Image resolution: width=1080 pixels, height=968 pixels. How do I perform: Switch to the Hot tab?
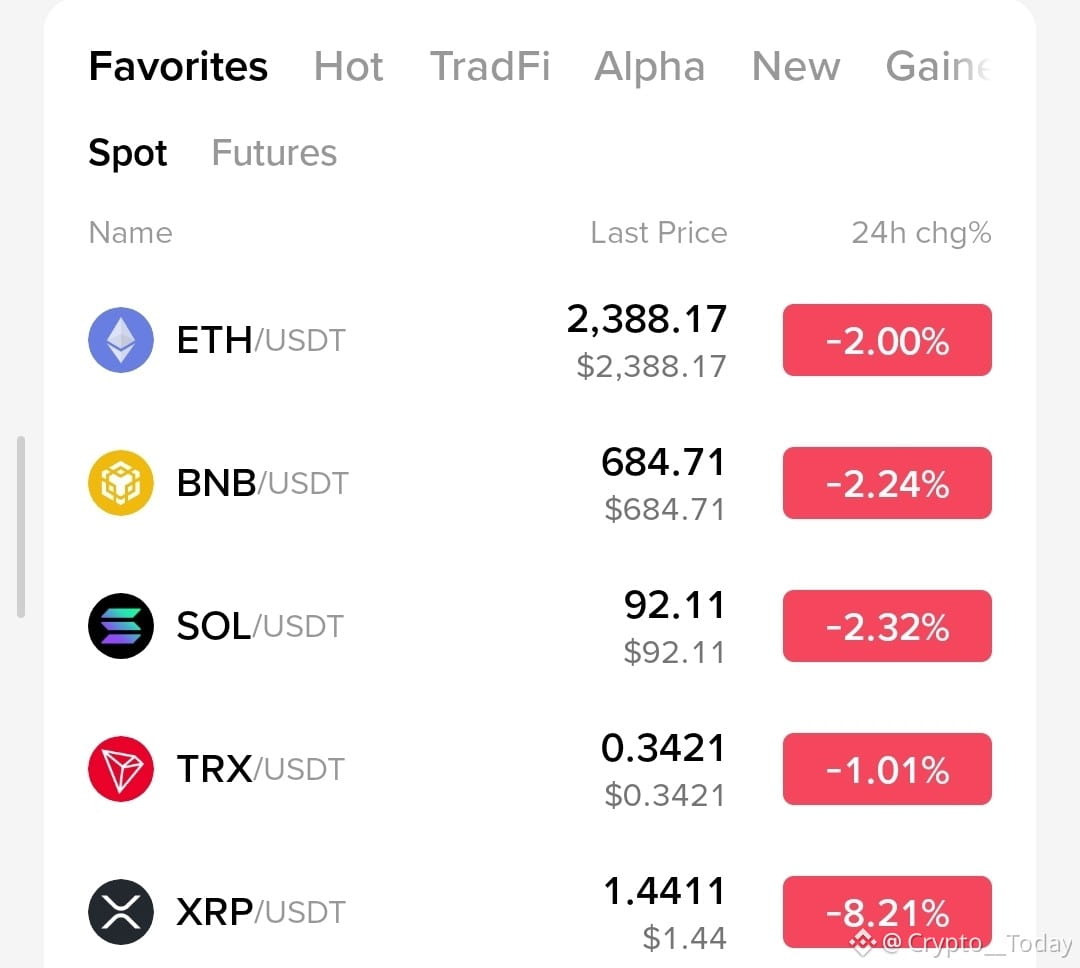pos(349,67)
